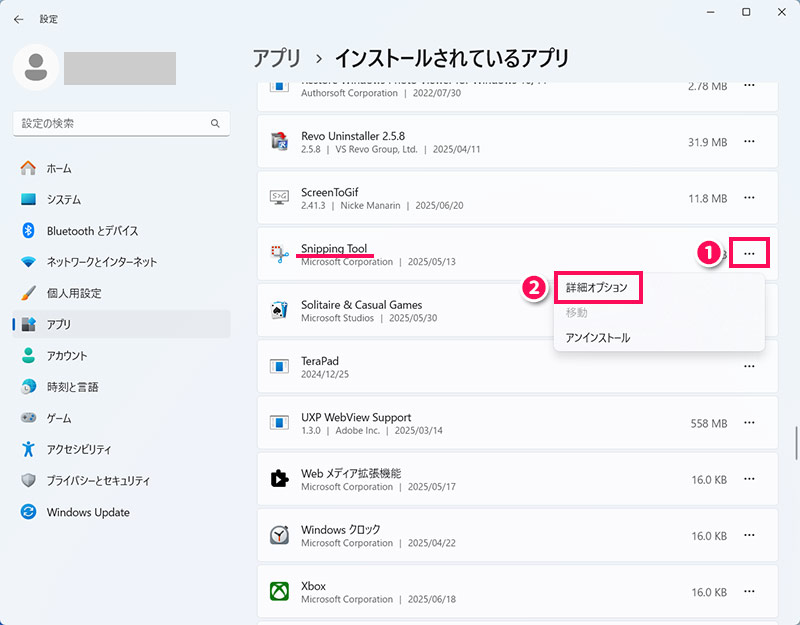Click the accessibility figure icon
The width and height of the screenshot is (800, 625).
click(28, 449)
